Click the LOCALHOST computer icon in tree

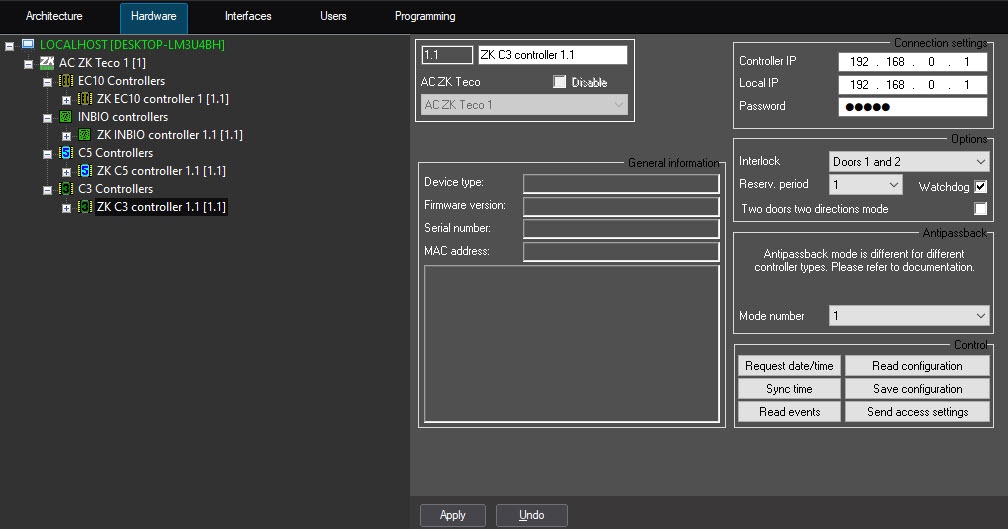click(28, 45)
